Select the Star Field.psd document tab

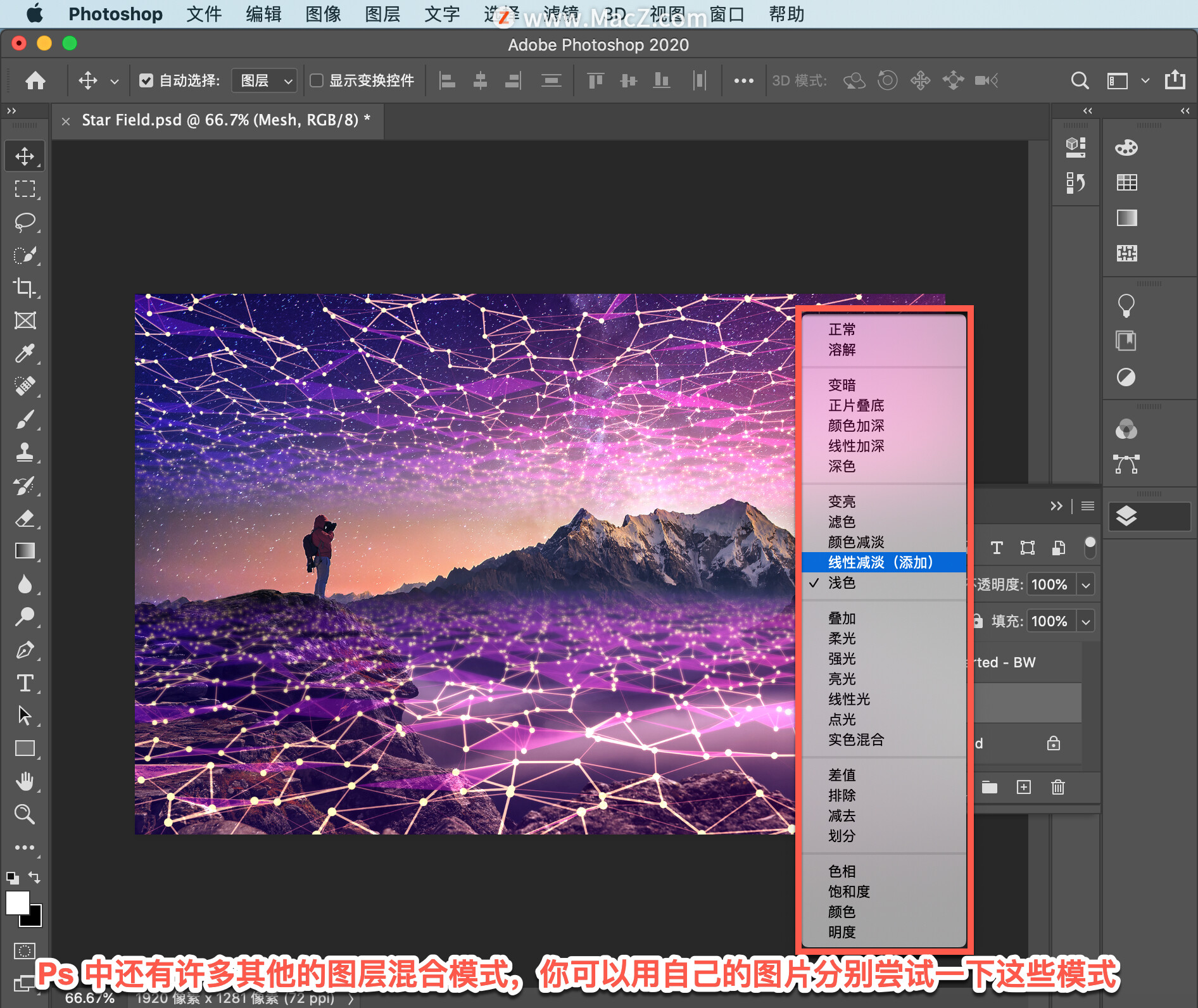tap(225, 120)
